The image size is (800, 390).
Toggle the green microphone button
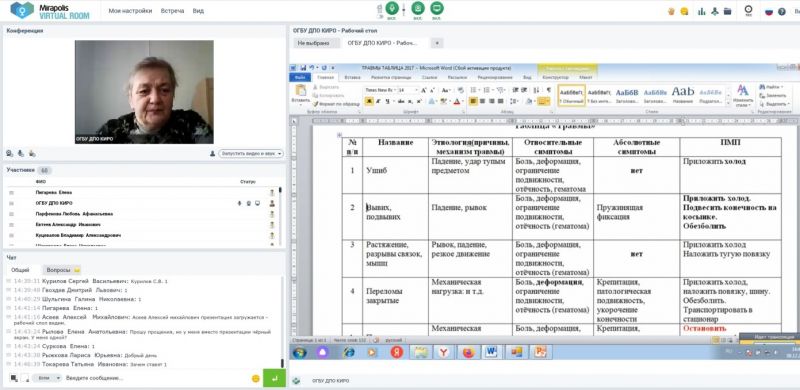pos(392,8)
